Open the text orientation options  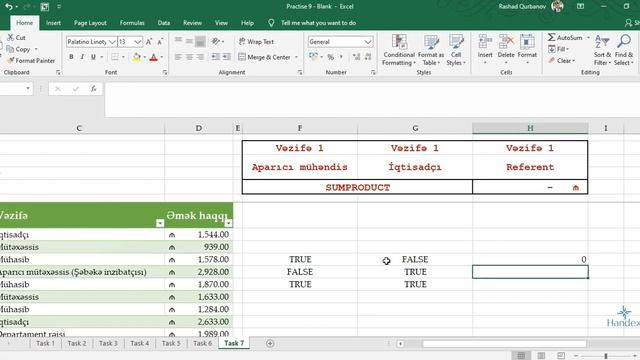(218, 42)
